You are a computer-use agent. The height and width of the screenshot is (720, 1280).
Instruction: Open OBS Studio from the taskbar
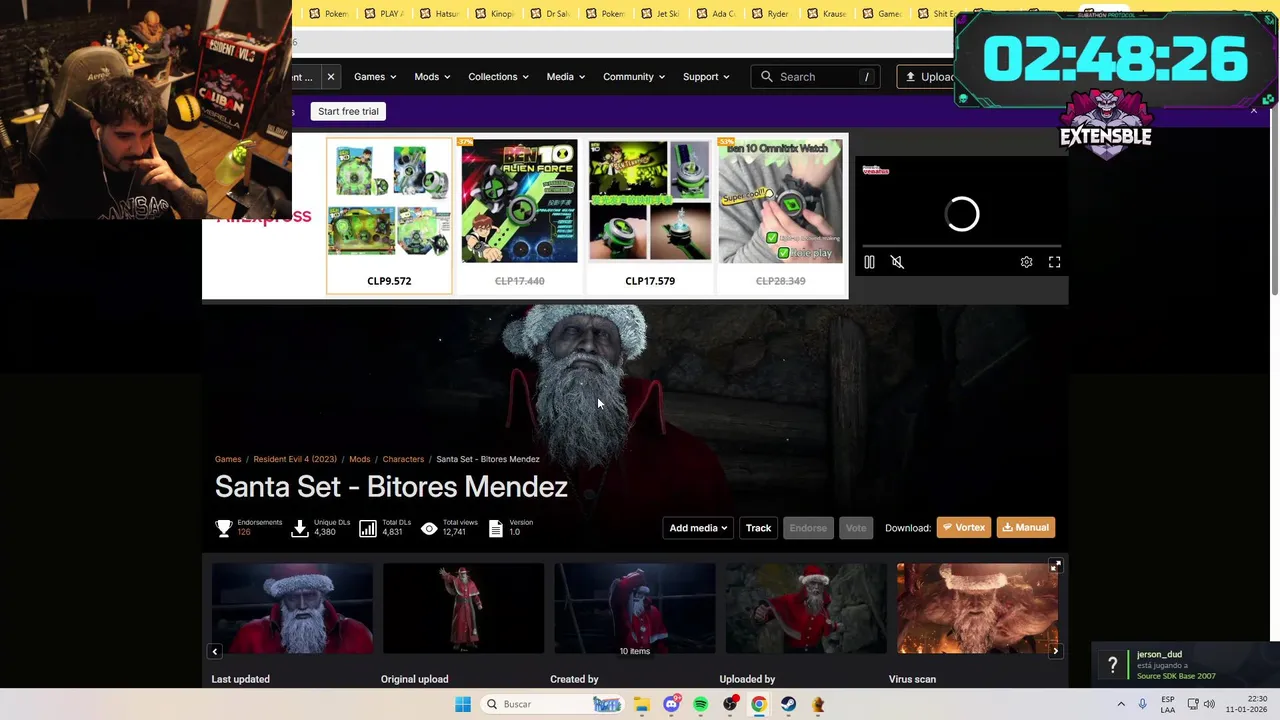[731, 704]
